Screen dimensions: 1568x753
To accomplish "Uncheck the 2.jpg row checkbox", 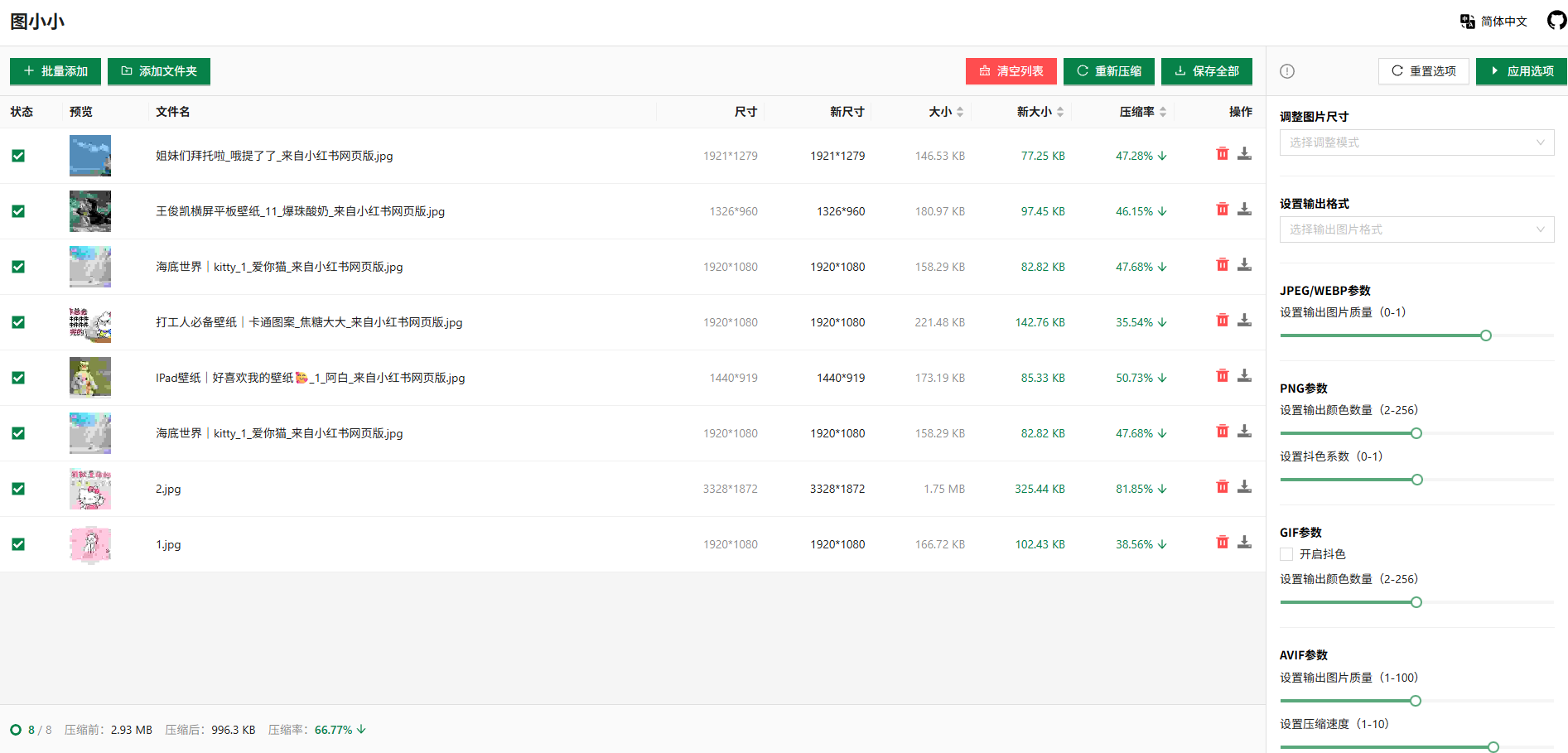I will point(18,489).
